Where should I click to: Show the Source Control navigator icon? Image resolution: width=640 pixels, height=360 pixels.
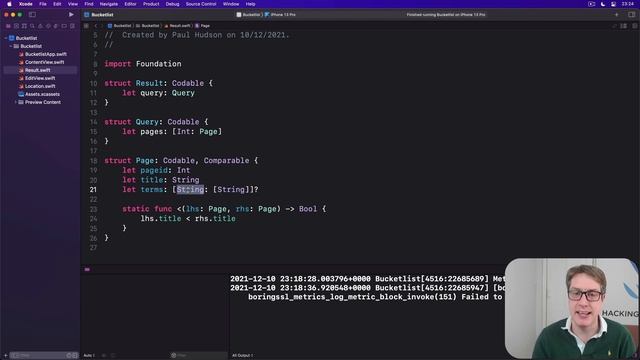[16, 26]
